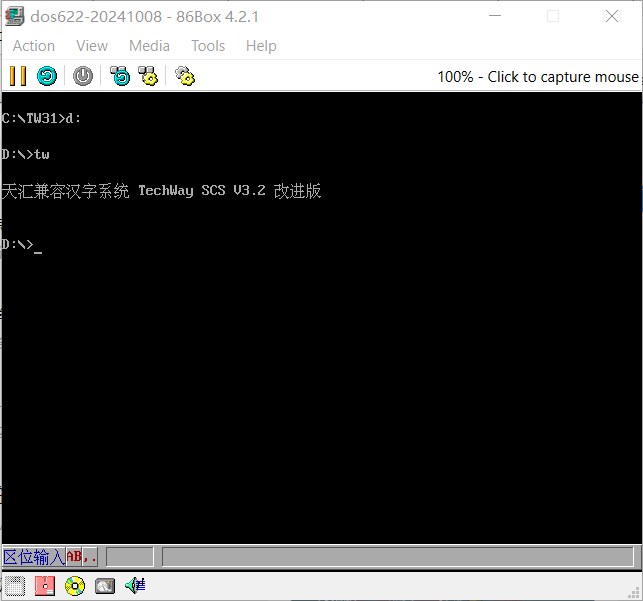Click the 86Box title bar application icon
This screenshot has width=643, height=601.
point(14,16)
